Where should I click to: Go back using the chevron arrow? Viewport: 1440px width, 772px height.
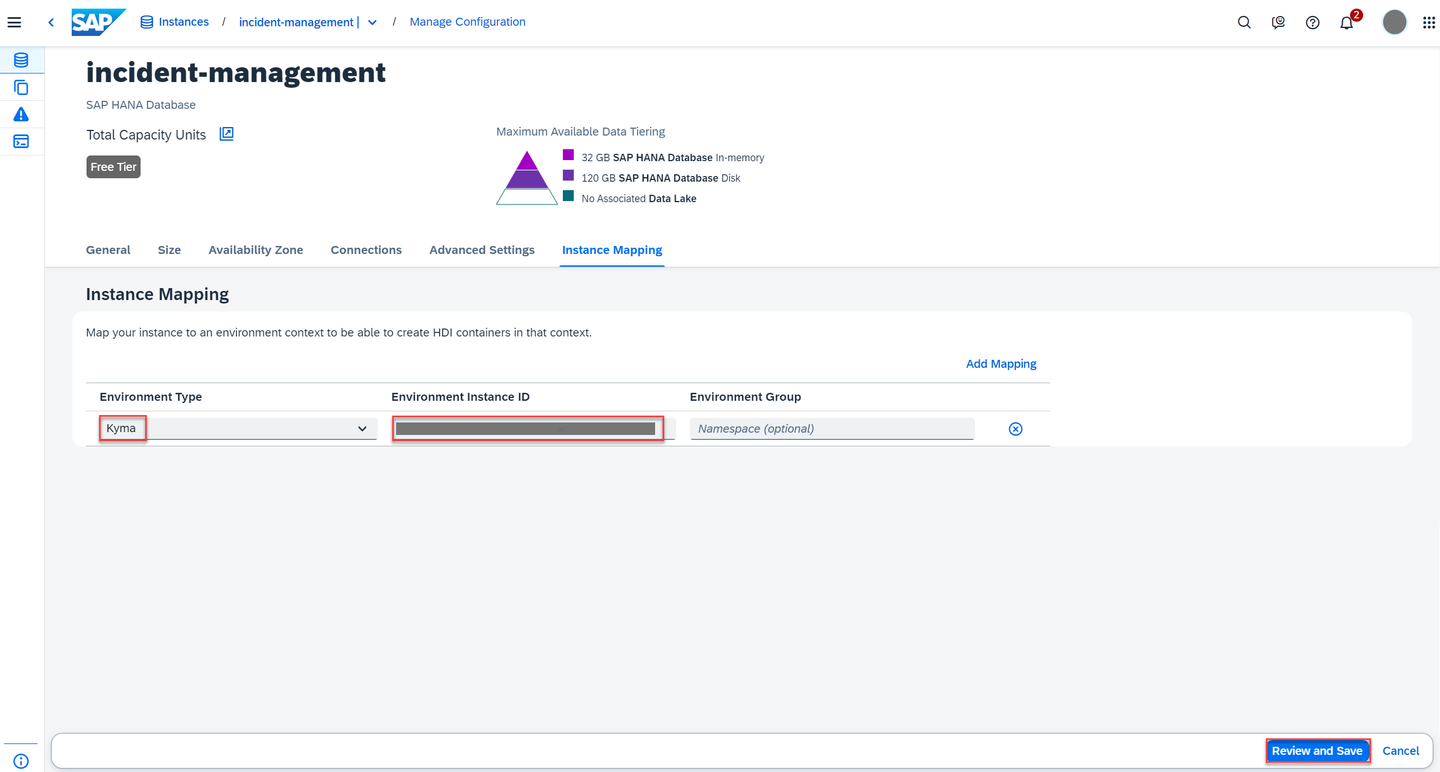tap(51, 22)
